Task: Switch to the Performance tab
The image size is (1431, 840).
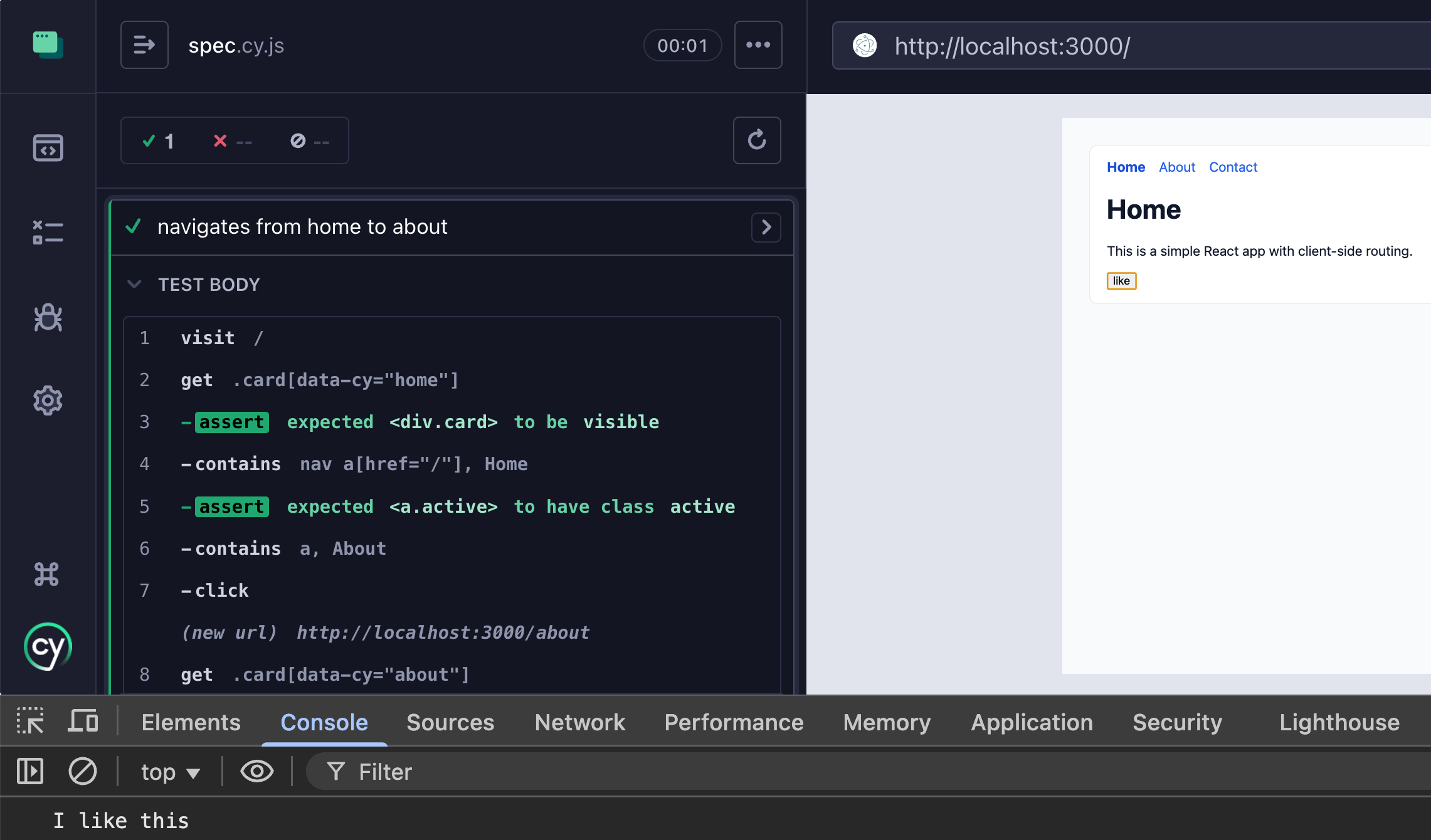Action: click(x=734, y=722)
